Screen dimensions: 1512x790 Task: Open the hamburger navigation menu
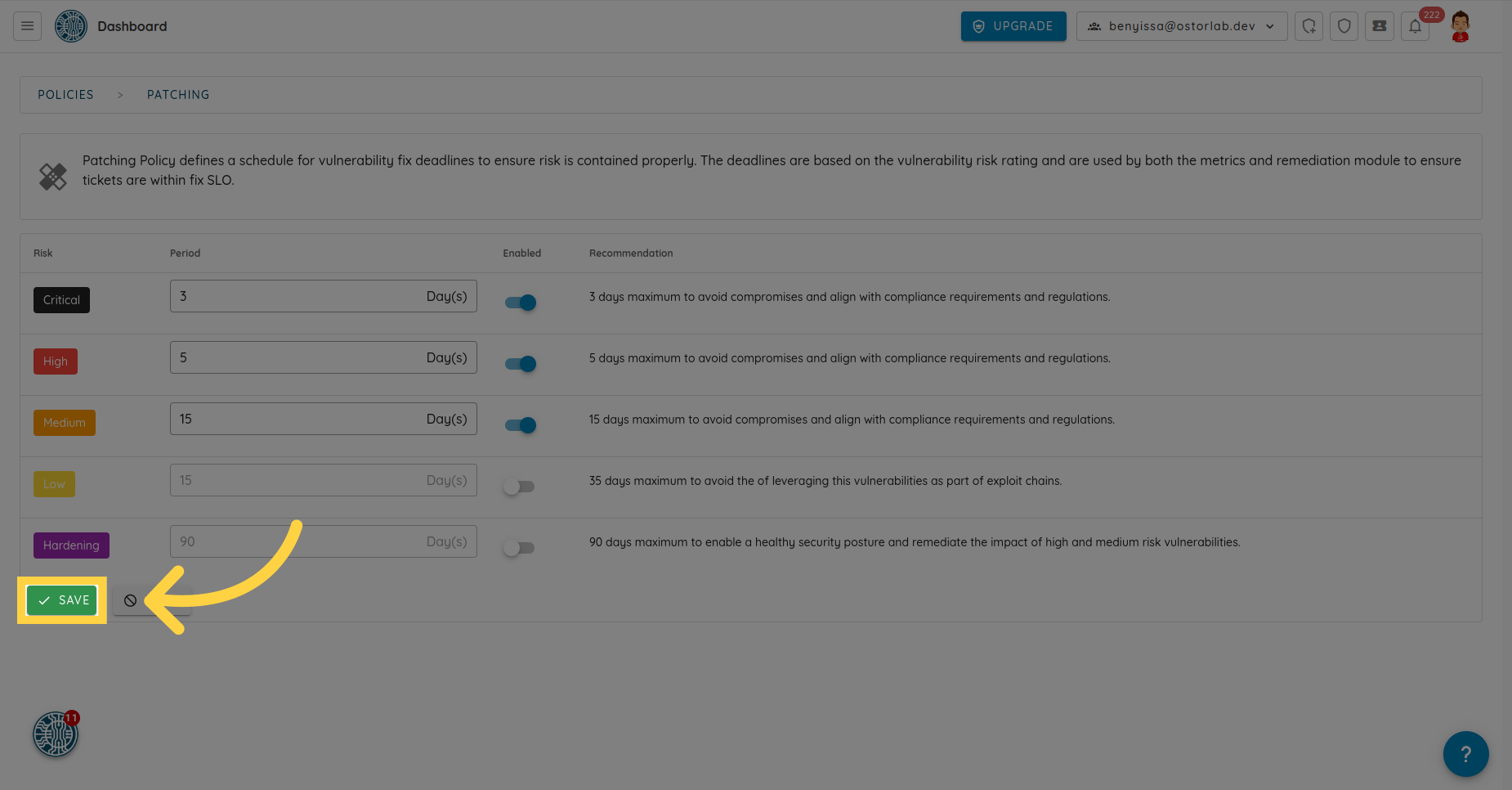27,26
